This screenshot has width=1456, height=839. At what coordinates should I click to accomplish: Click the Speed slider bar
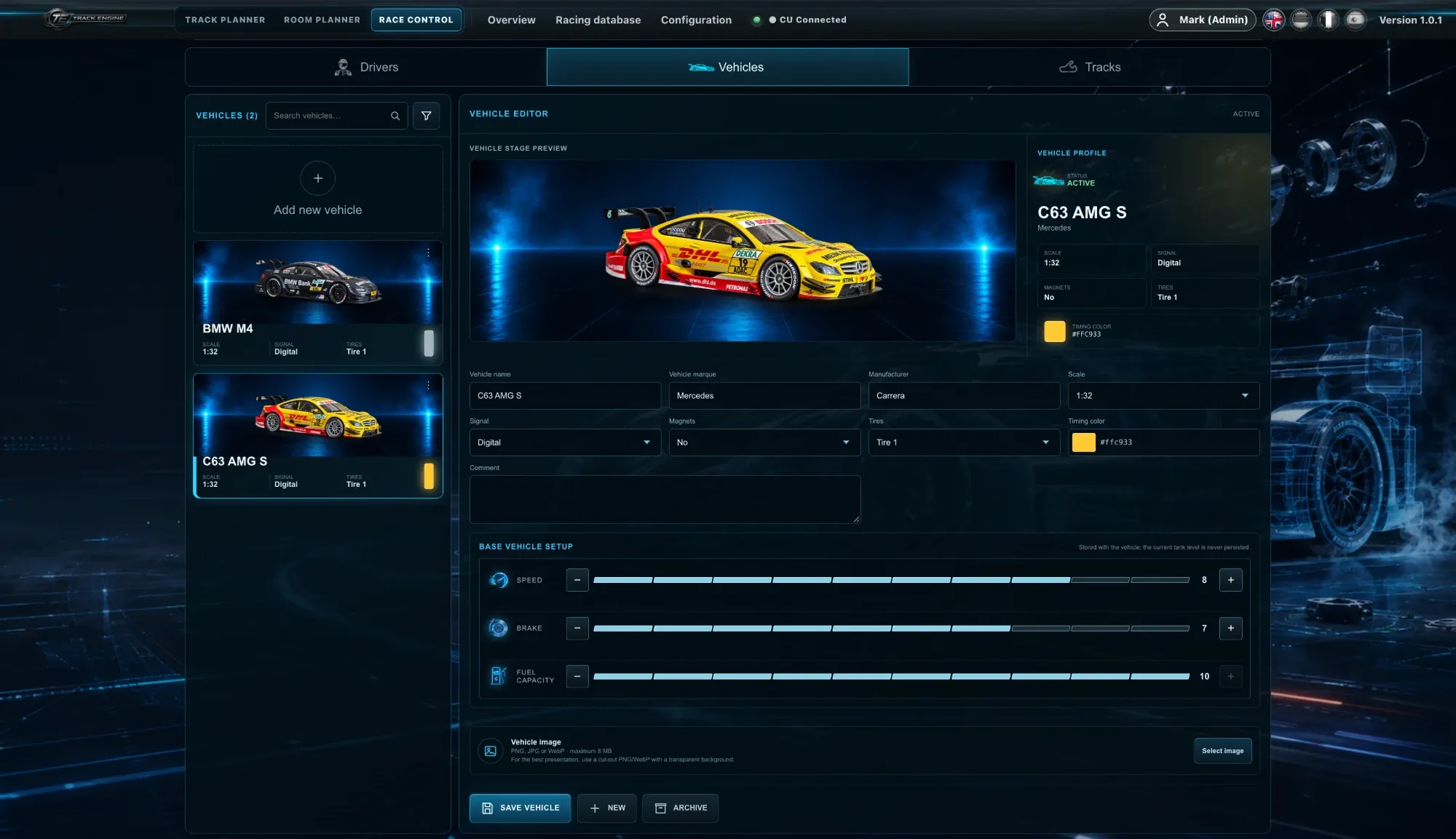[x=891, y=580]
